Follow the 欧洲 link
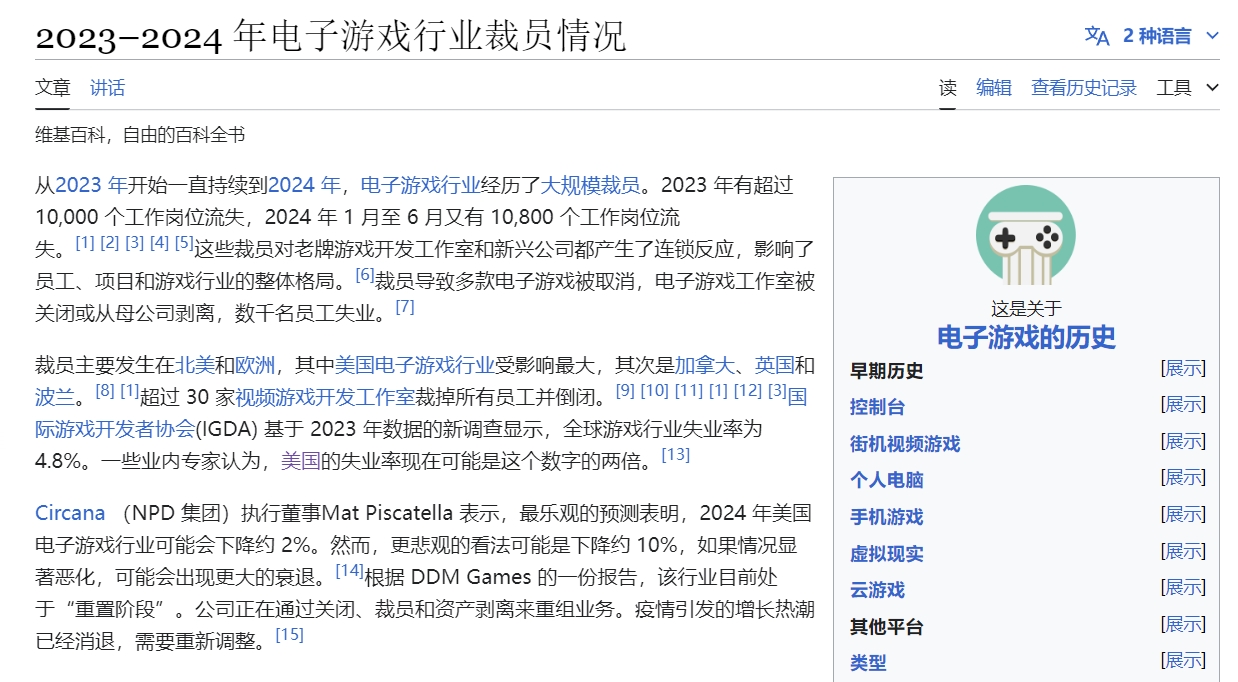1238x682 pixels. pyautogui.click(x=255, y=364)
